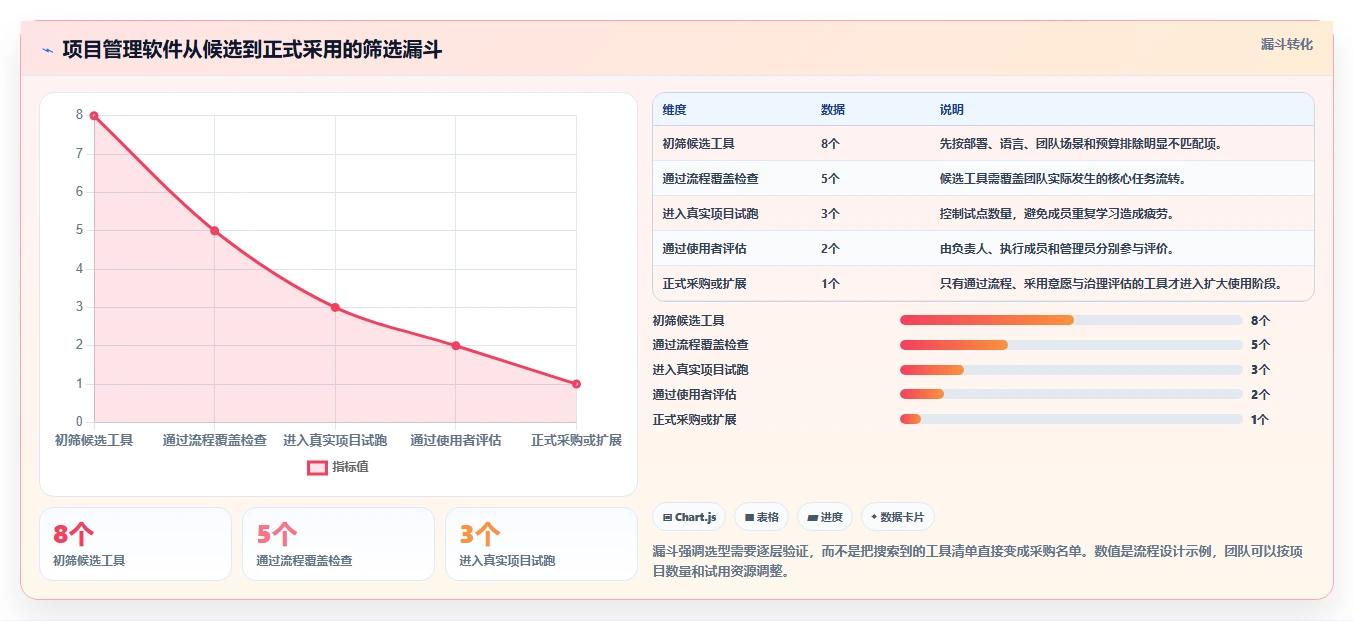Select the chart data point at value 3

pyautogui.click(x=335, y=307)
